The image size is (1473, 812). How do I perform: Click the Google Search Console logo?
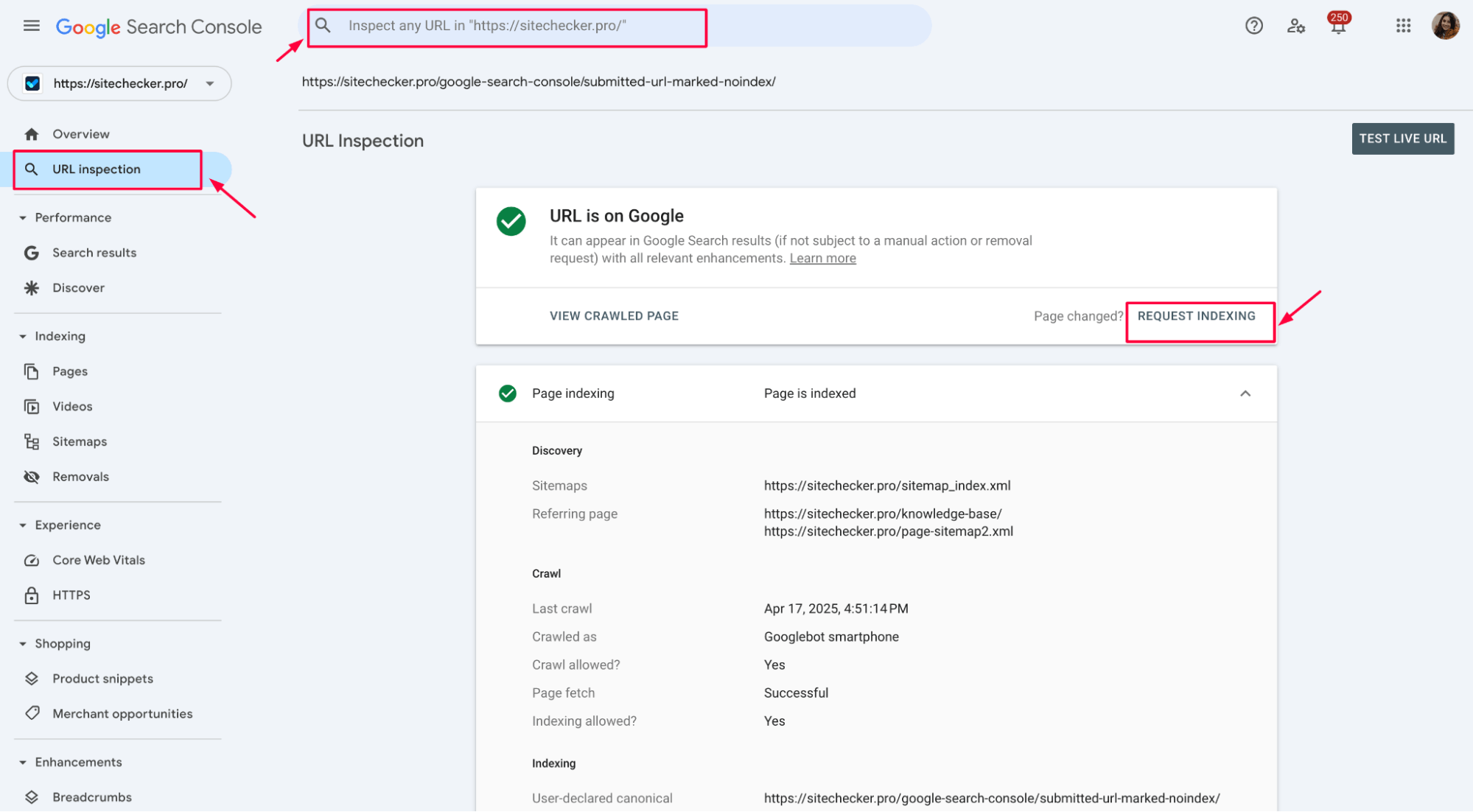point(158,27)
